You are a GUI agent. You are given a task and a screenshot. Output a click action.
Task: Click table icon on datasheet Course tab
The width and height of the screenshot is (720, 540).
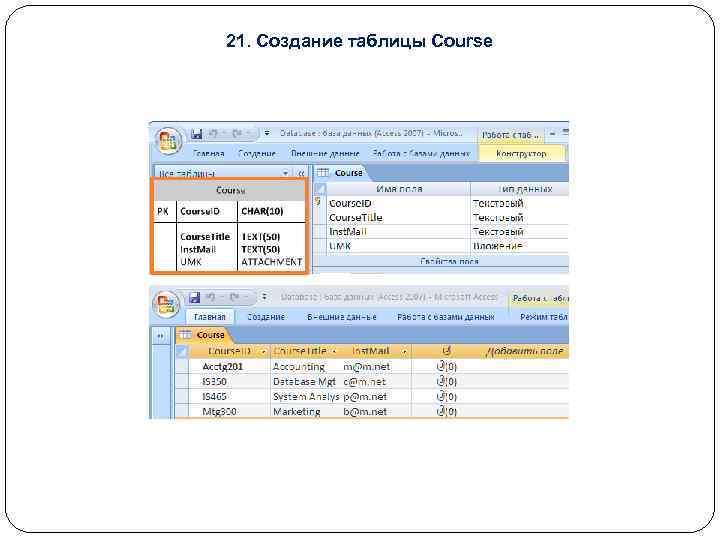pyautogui.click(x=185, y=335)
